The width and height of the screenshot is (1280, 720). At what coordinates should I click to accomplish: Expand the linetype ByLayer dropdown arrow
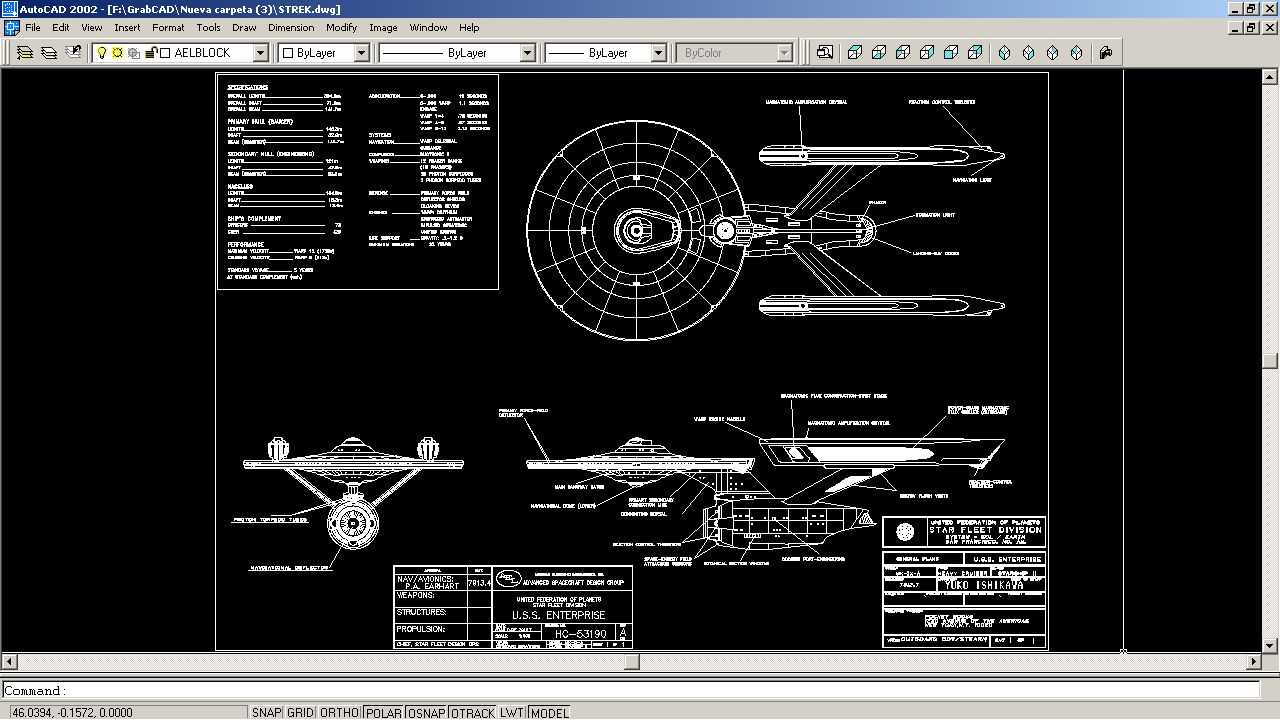click(528, 53)
